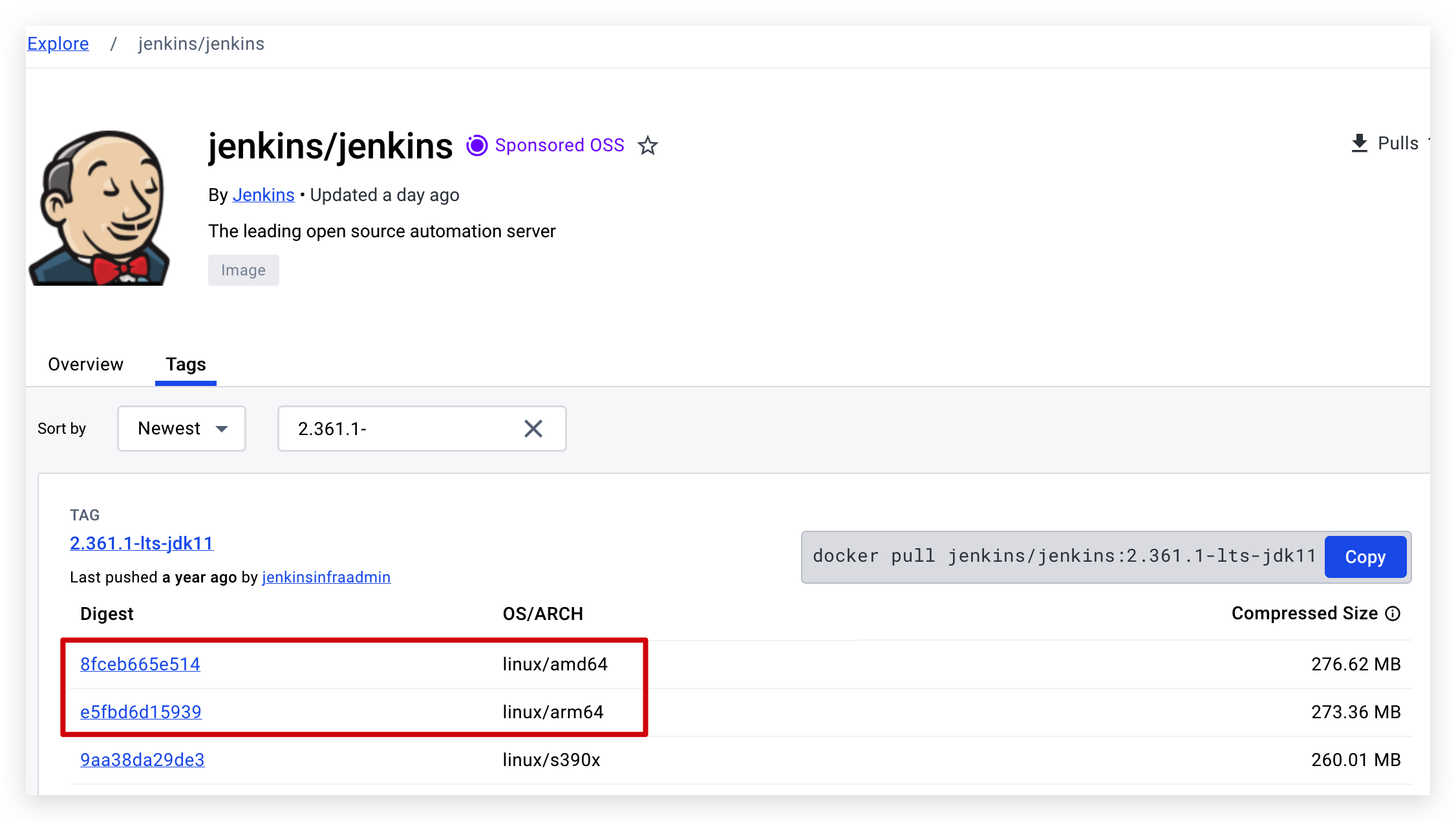The width and height of the screenshot is (1456, 821).
Task: Open the Jenkins publisher link
Action: [x=263, y=195]
